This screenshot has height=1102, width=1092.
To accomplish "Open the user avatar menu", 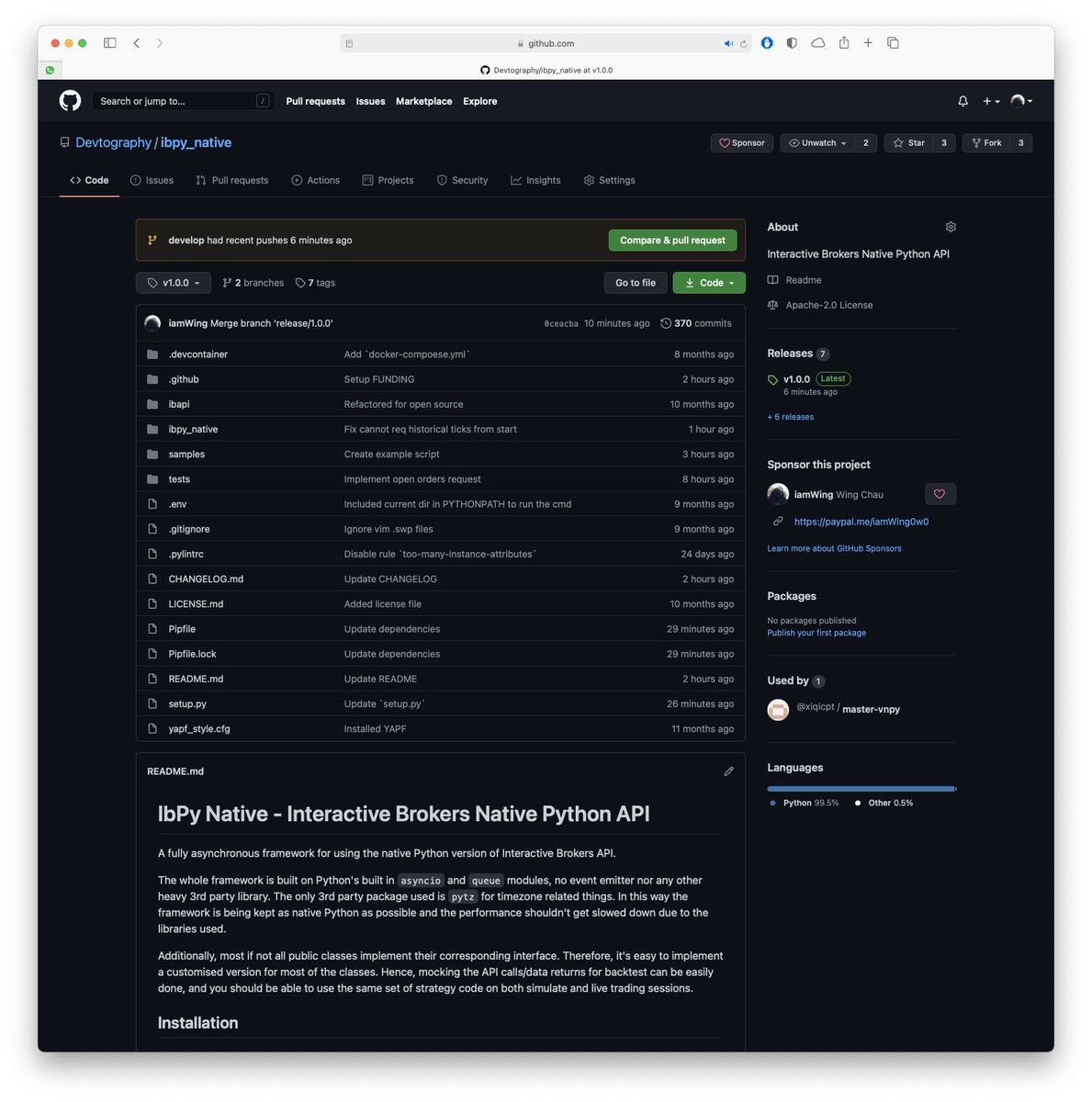I will click(x=1021, y=101).
